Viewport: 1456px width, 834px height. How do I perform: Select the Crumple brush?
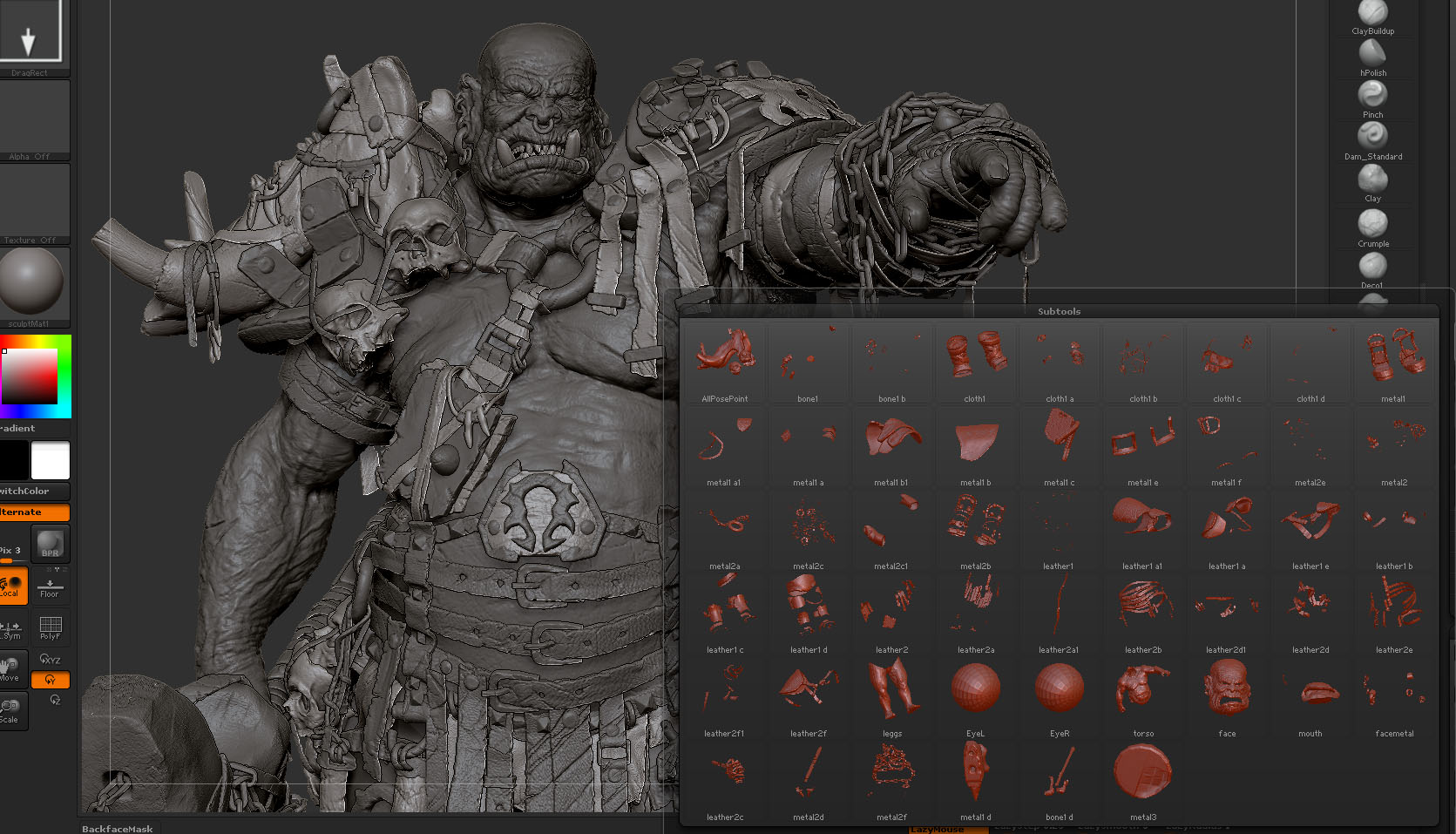(1372, 229)
